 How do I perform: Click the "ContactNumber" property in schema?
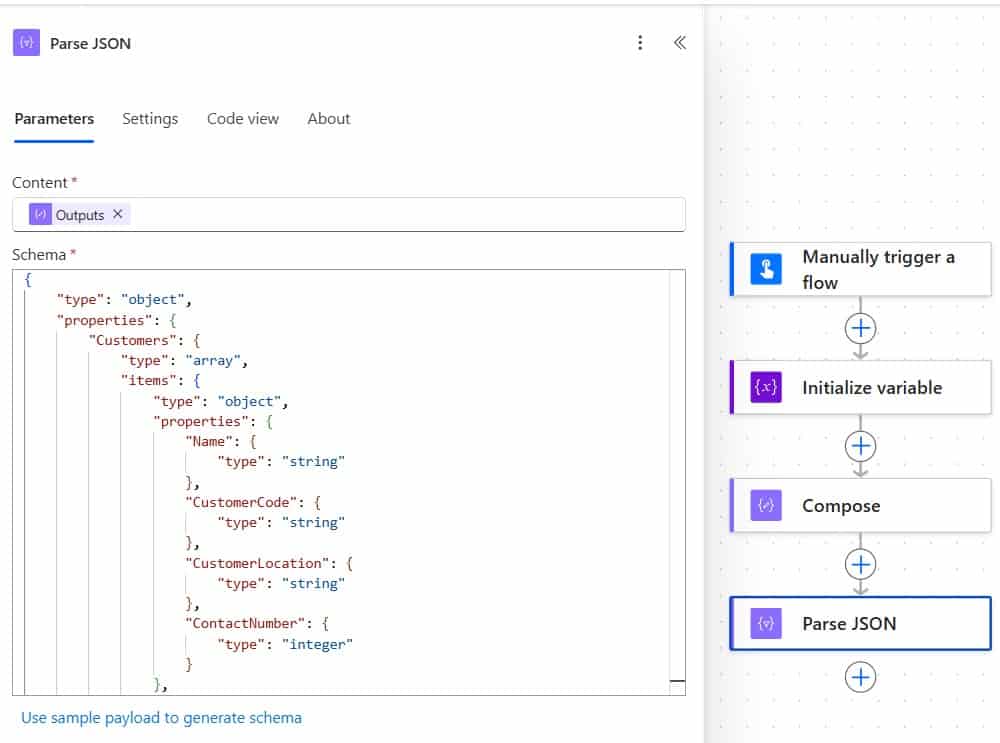pyautogui.click(x=246, y=624)
